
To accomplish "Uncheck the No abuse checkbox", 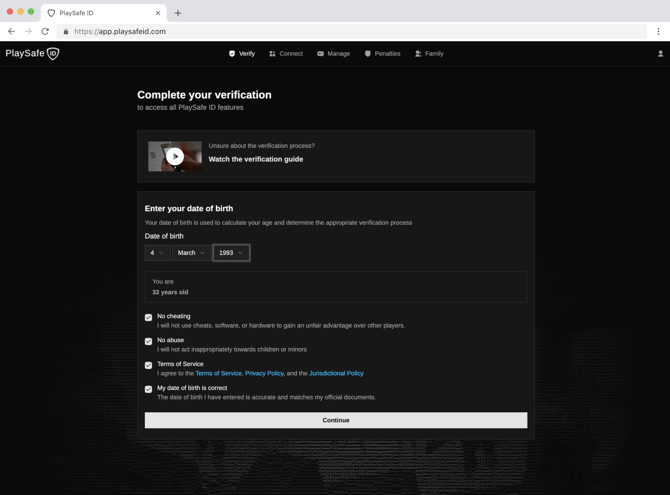I will point(148,342).
